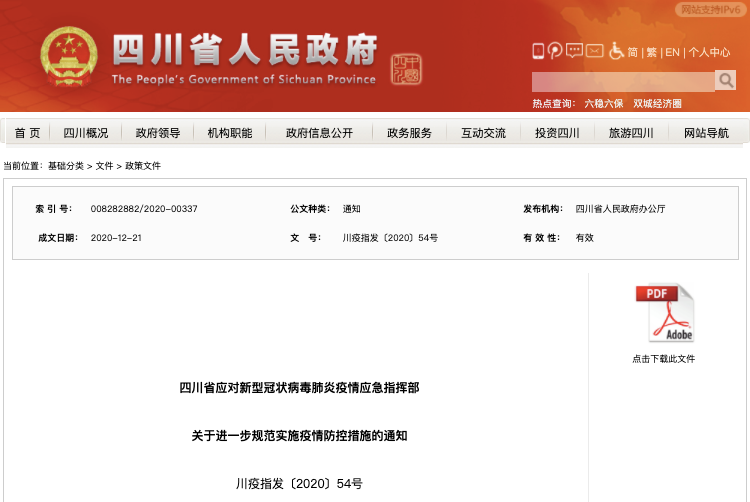Open 个人中心 personal center
This screenshot has height=502, width=750.
[709, 52]
